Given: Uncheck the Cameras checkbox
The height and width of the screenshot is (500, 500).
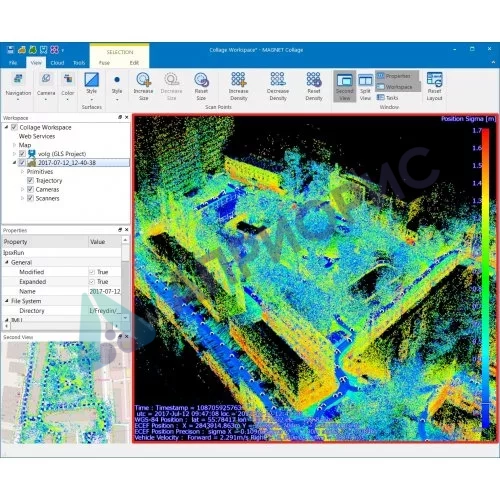Looking at the screenshot, I should tap(30, 189).
